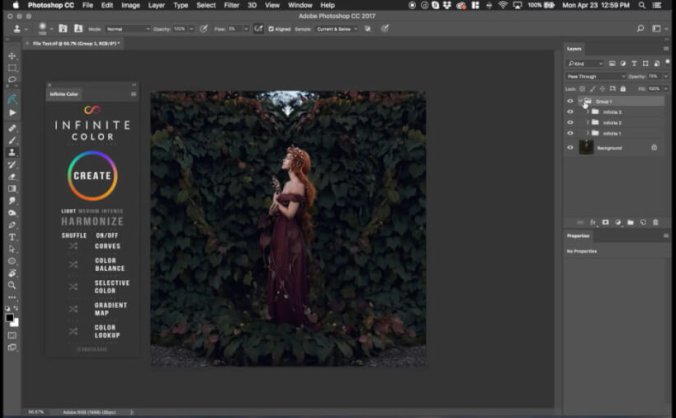Create a new group via folder icon
Screen dimensions: 676x418
[631, 221]
